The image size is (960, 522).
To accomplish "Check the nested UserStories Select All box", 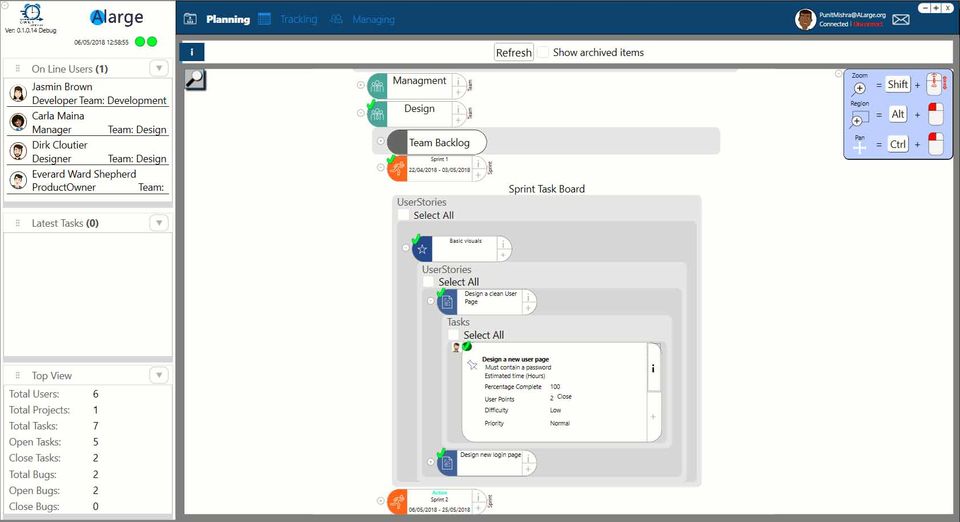I will click(429, 282).
